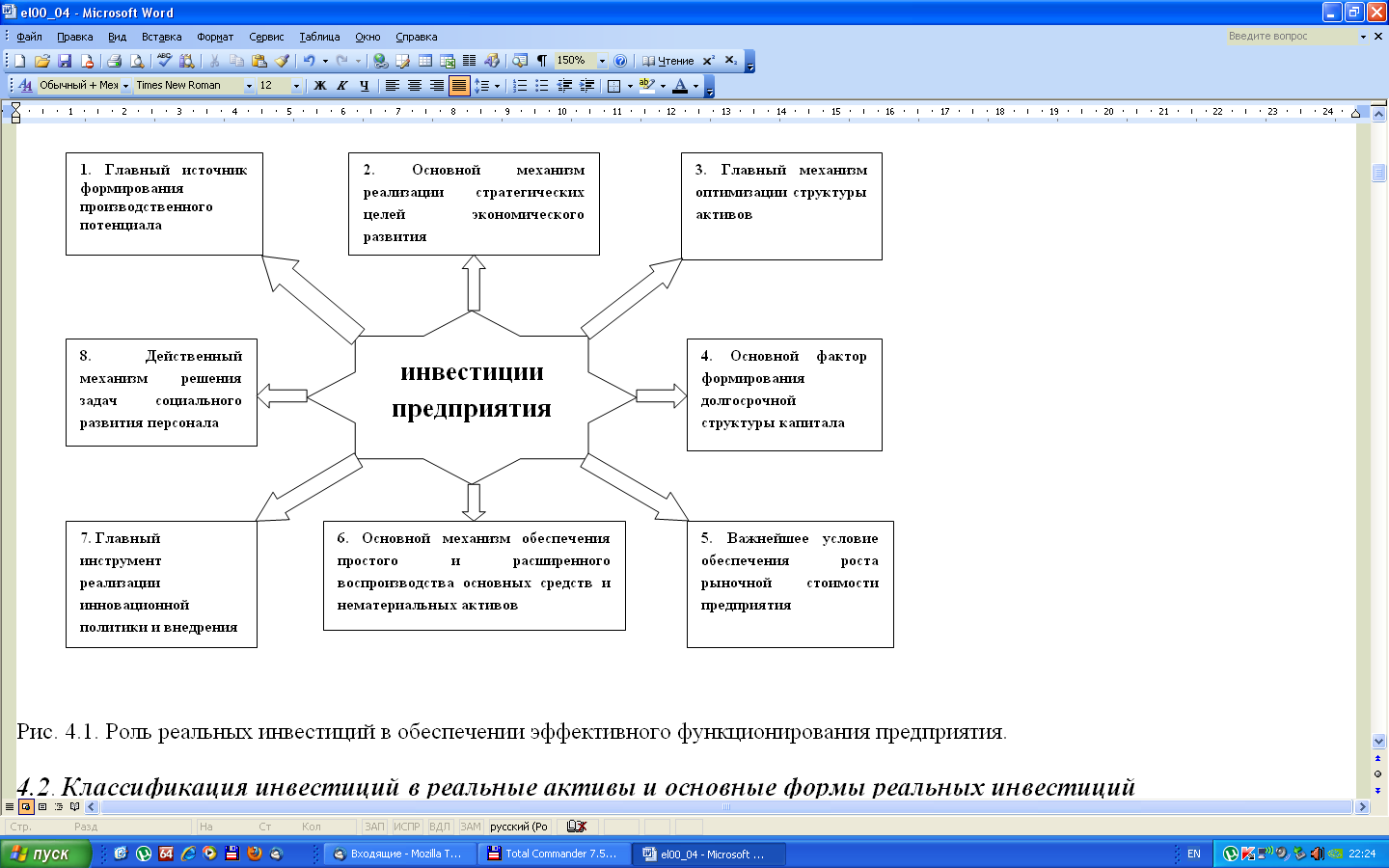The height and width of the screenshot is (868, 1389).
Task: Open the Формат menu
Action: click(215, 37)
